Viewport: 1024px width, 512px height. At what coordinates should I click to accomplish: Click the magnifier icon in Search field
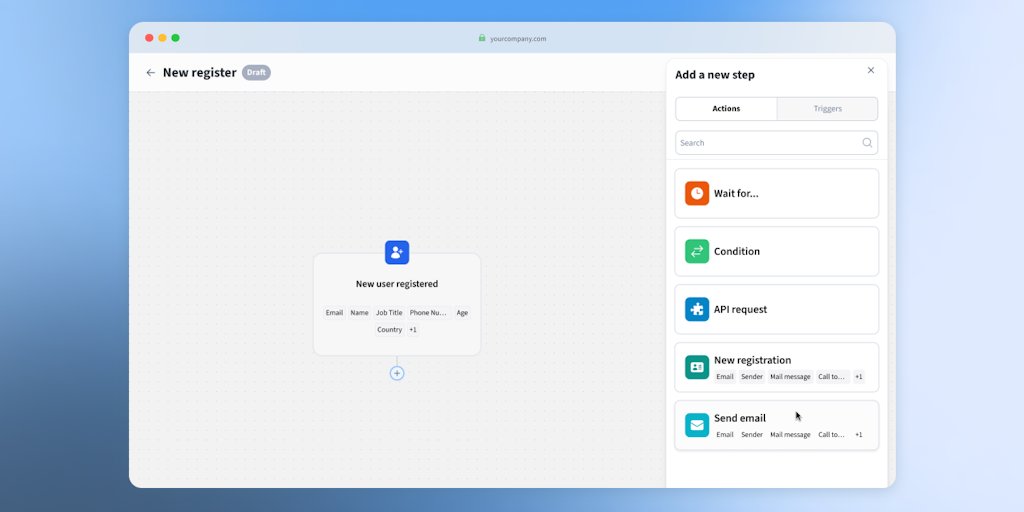tap(867, 143)
